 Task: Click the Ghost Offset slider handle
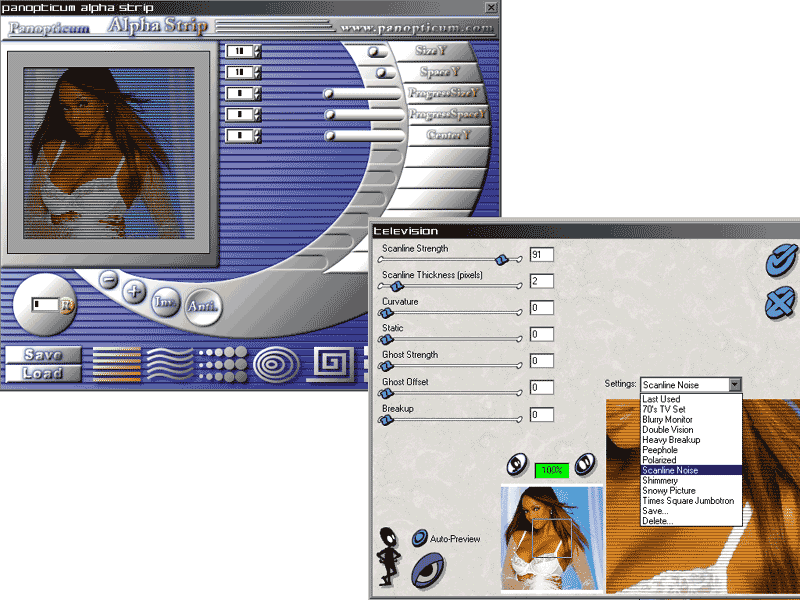pyautogui.click(x=386, y=393)
